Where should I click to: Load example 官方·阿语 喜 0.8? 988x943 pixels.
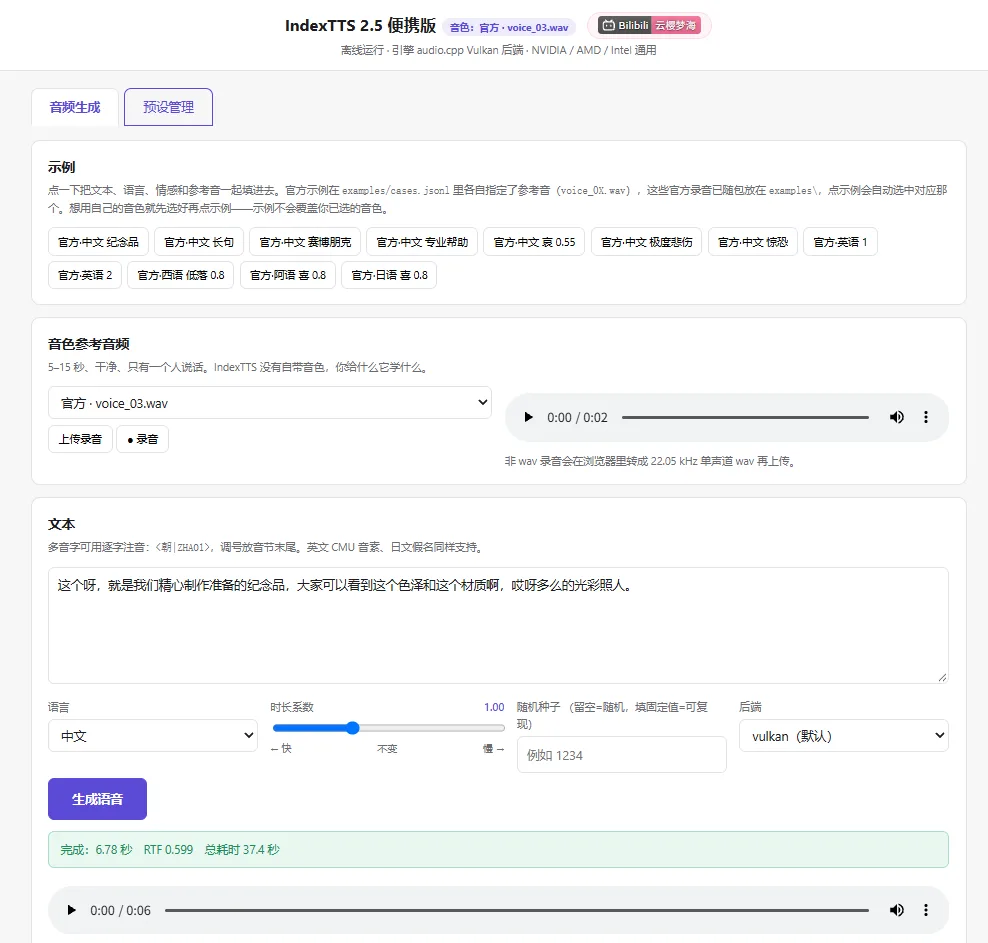(288, 275)
